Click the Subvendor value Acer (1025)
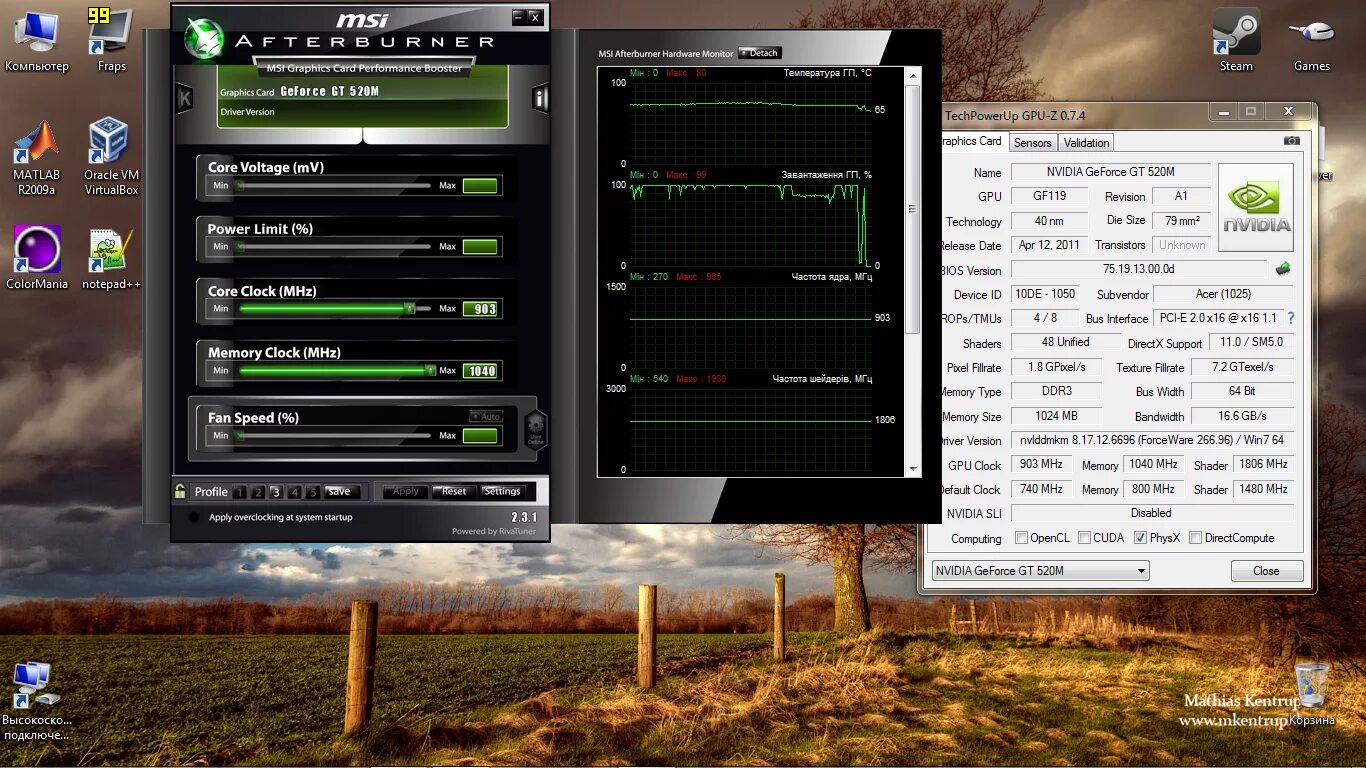Image resolution: width=1366 pixels, height=768 pixels. click(x=1222, y=294)
